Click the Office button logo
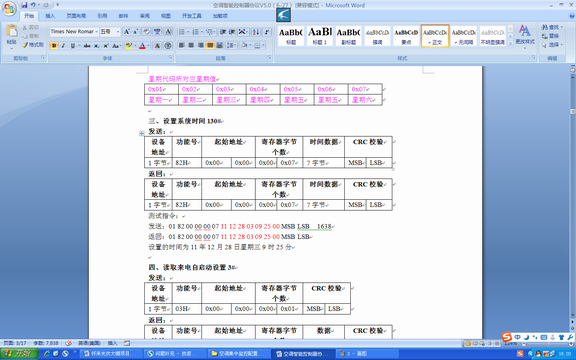Viewport: 576px width, 360px height. click(10, 9)
